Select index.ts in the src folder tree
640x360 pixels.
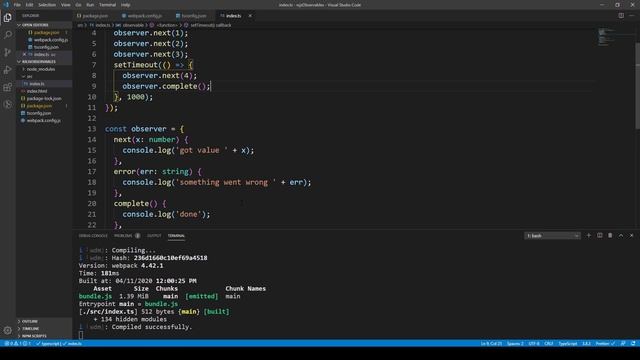click(x=44, y=84)
